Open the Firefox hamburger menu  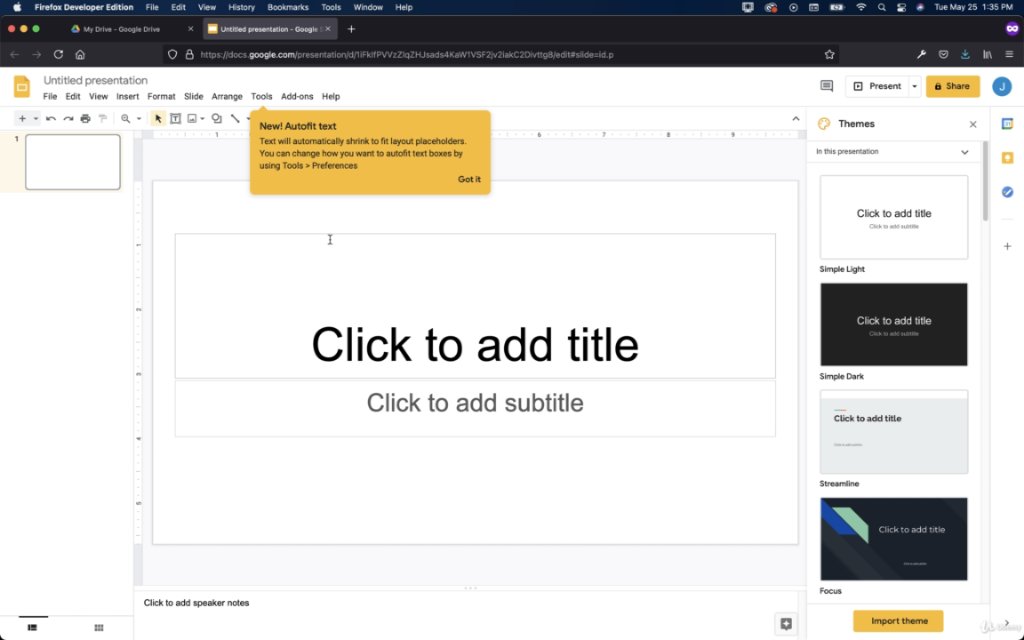(x=1009, y=55)
